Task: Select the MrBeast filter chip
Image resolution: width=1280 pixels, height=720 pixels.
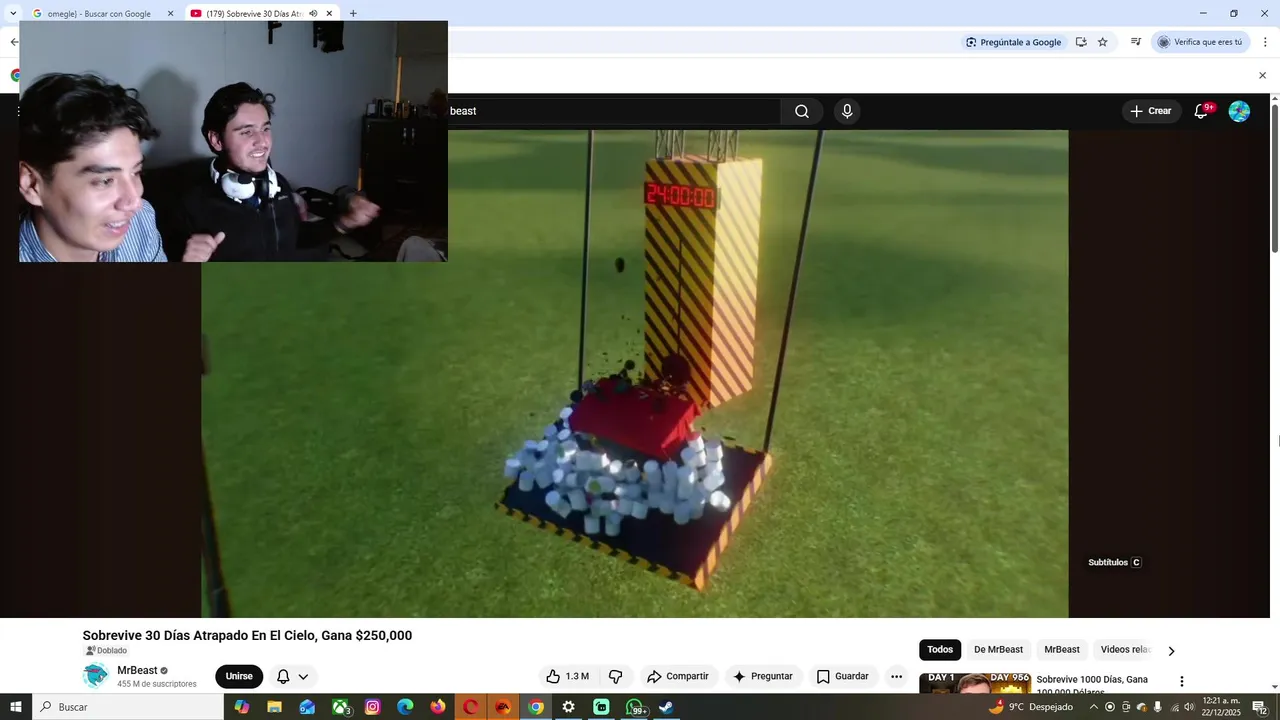Action: pyautogui.click(x=1062, y=649)
